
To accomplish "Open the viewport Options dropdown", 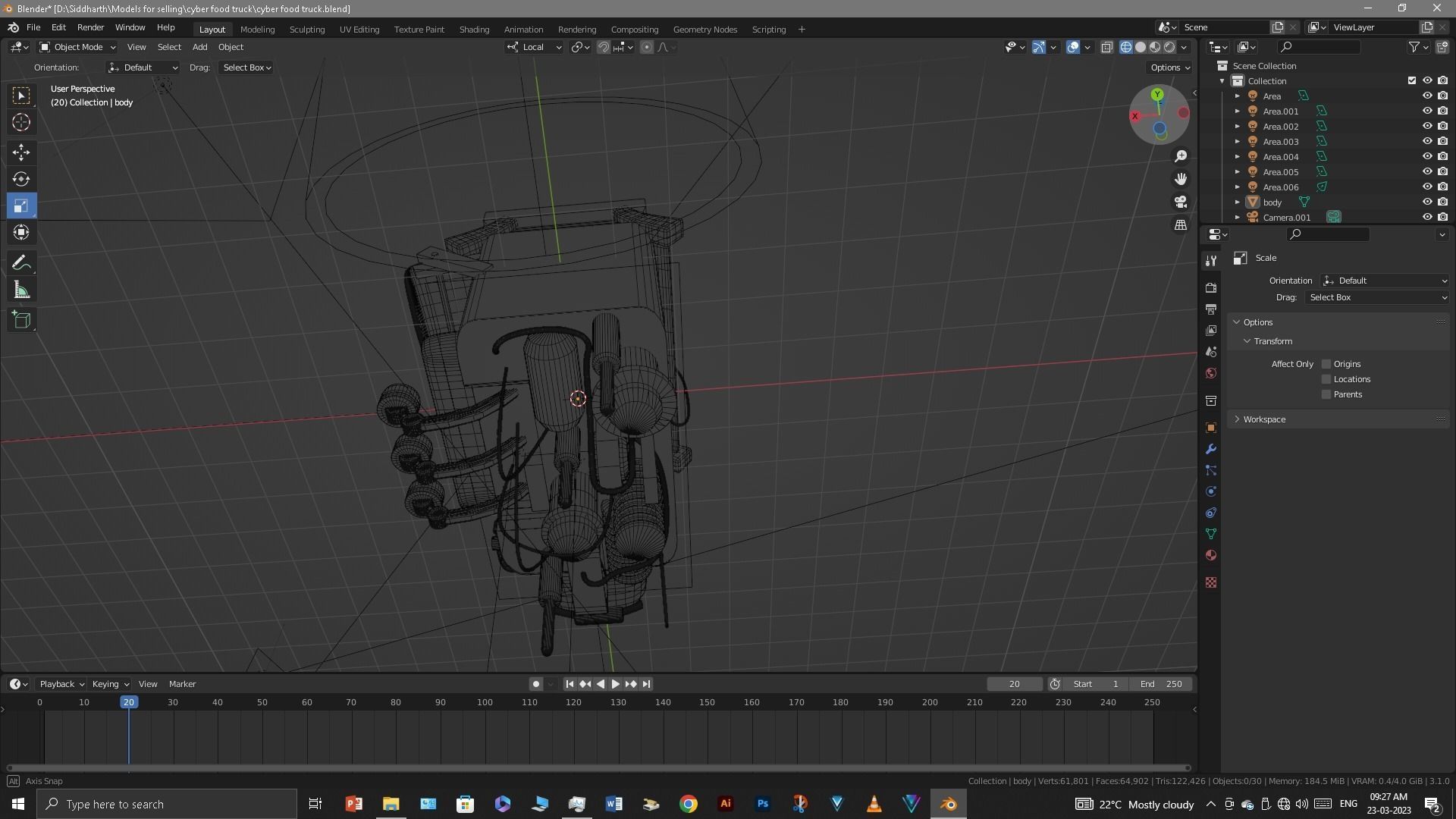I will 1169,67.
